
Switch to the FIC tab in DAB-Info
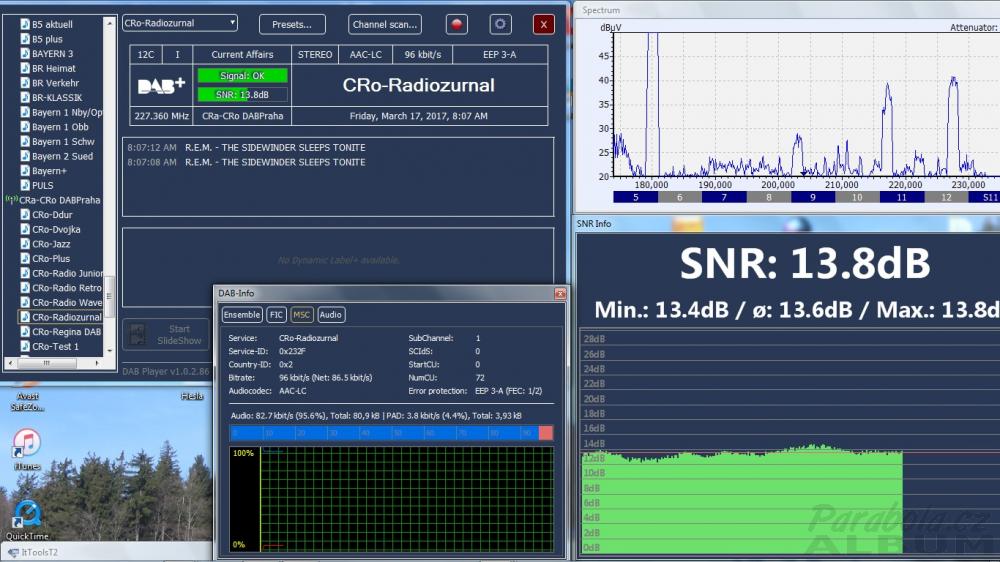click(276, 314)
